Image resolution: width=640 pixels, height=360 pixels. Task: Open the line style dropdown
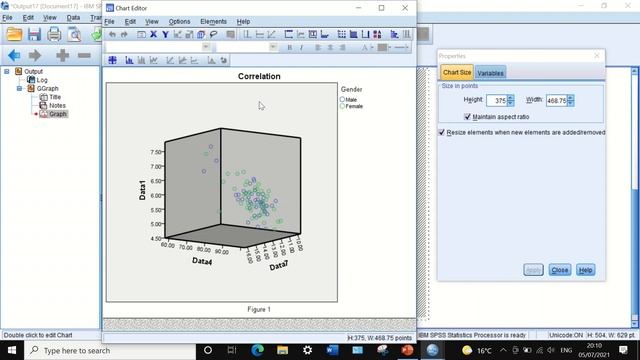[402, 48]
